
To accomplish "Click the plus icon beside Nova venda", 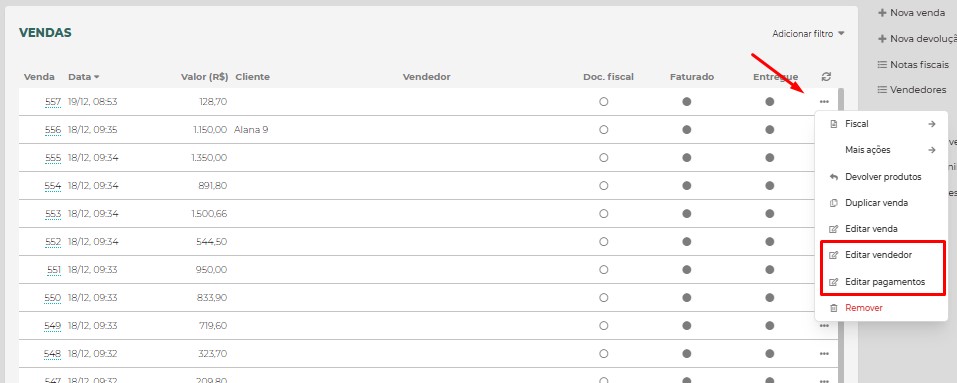I will tap(882, 13).
